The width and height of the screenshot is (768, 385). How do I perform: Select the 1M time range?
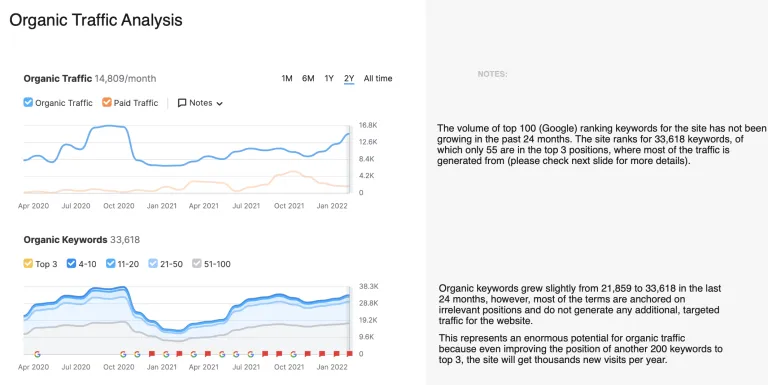287,78
